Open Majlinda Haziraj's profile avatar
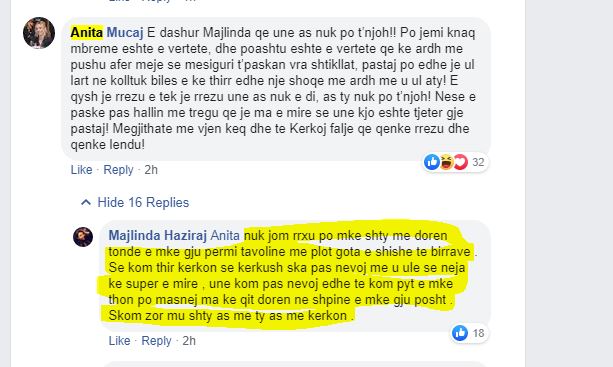Screen dimensions: 613x367 83,237
